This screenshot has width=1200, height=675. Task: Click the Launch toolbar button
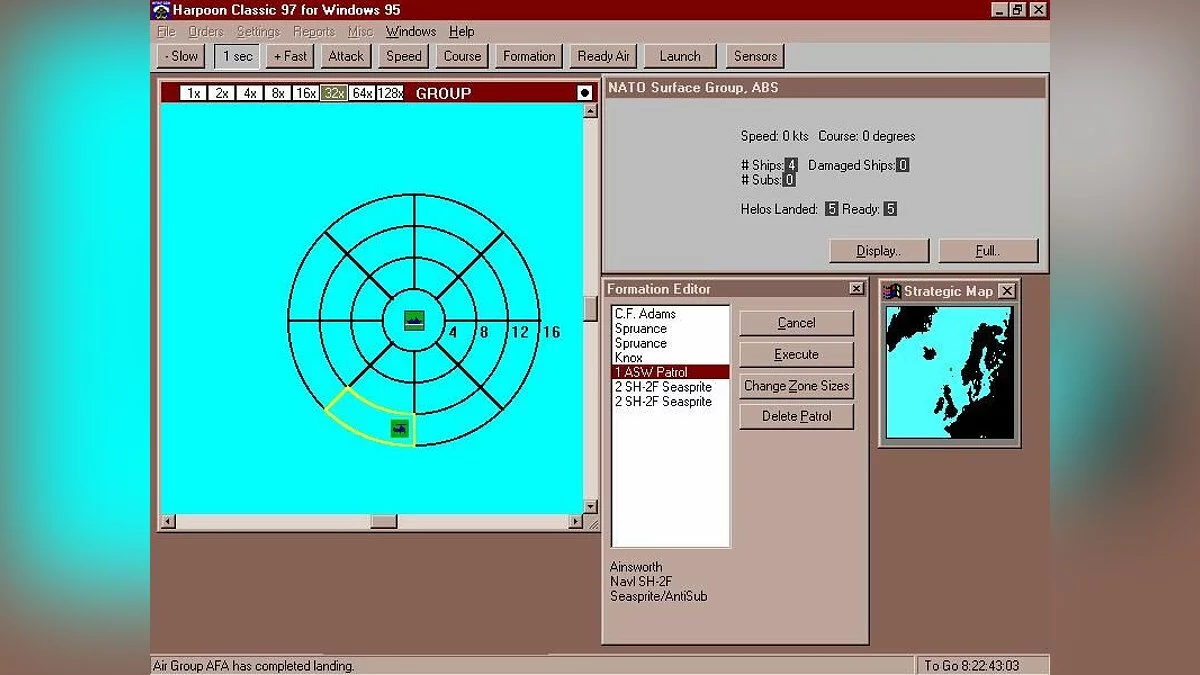point(680,56)
